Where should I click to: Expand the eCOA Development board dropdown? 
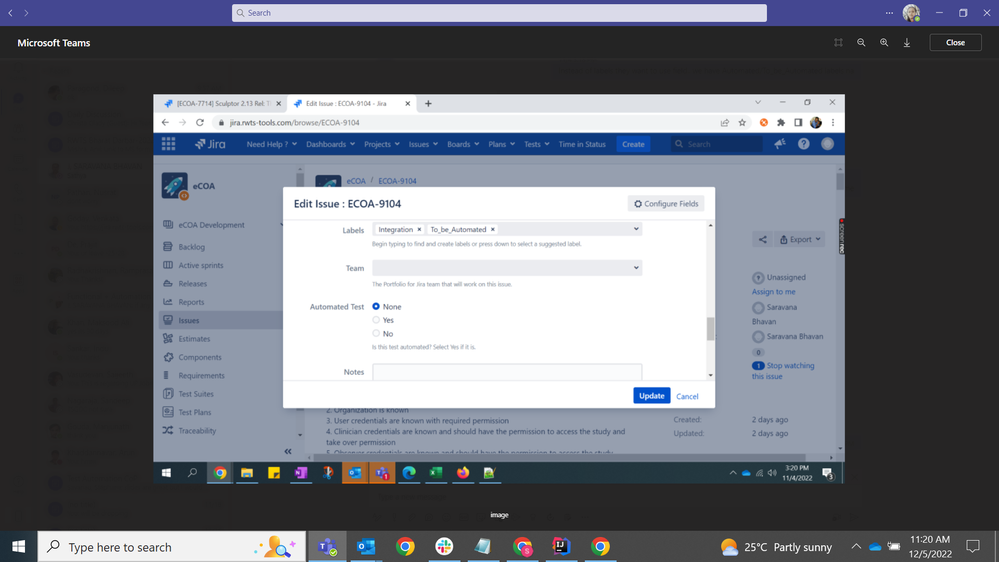pyautogui.click(x=281, y=225)
